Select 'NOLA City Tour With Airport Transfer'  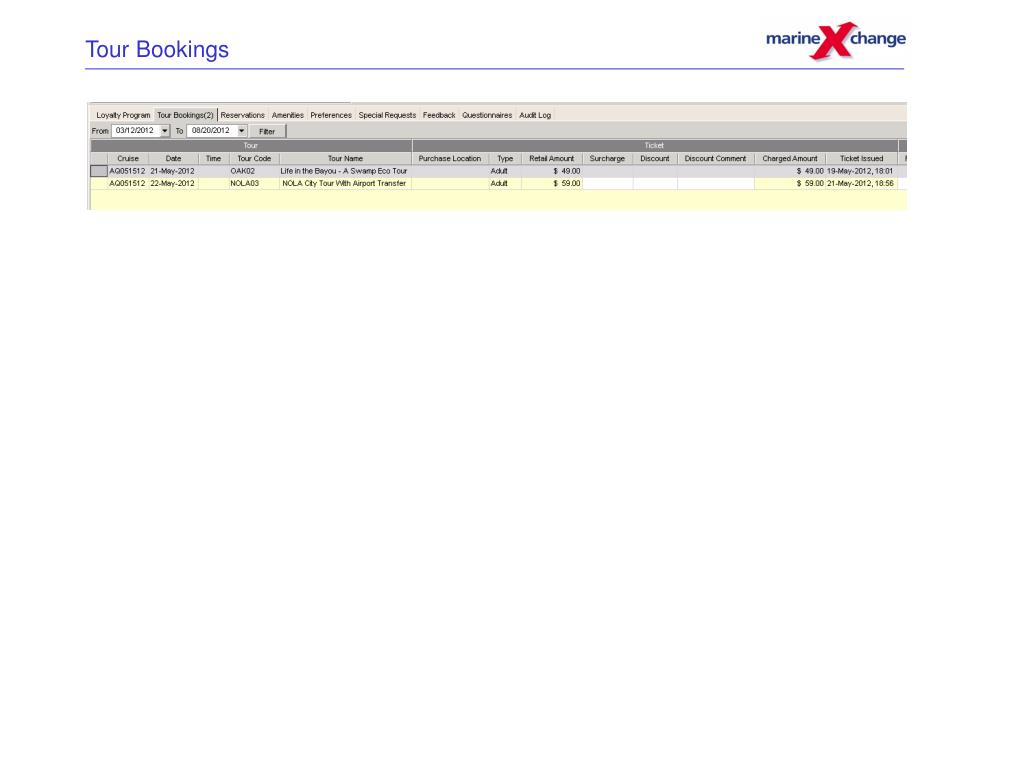pyautogui.click(x=344, y=184)
